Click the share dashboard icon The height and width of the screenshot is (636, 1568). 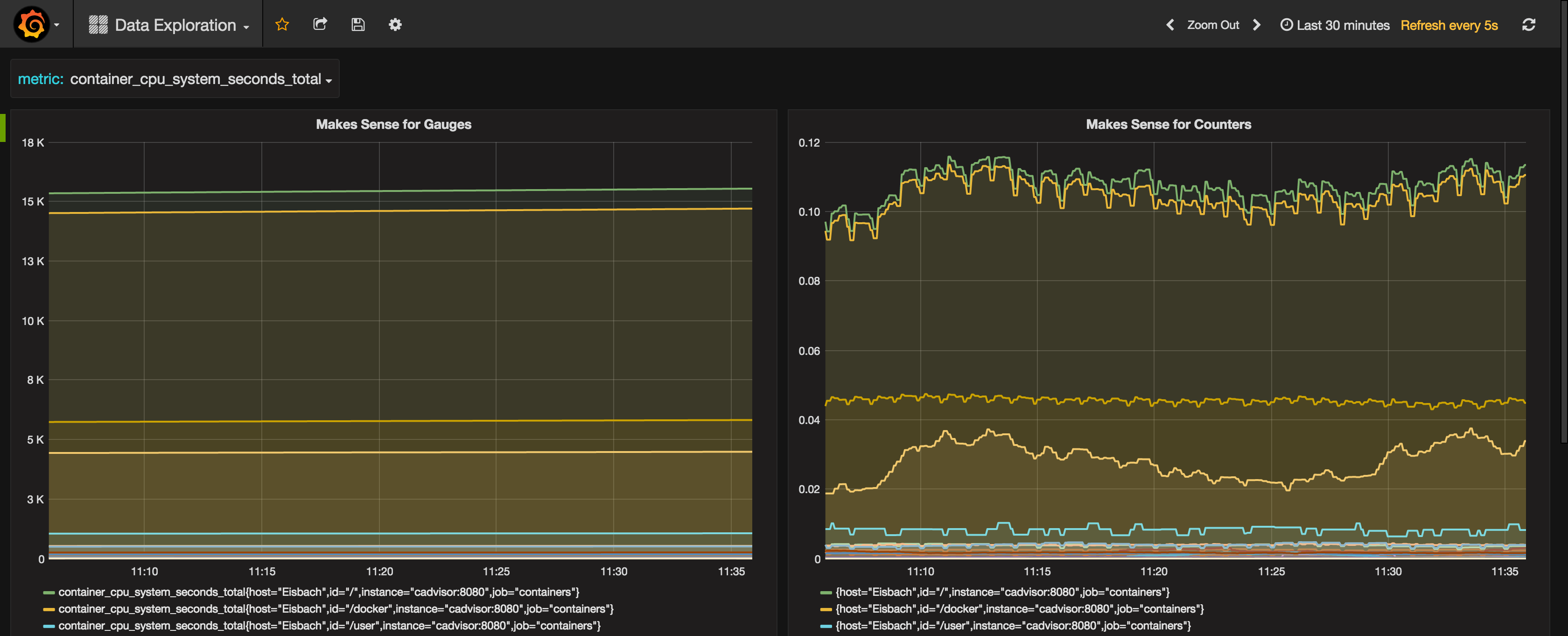click(x=320, y=24)
